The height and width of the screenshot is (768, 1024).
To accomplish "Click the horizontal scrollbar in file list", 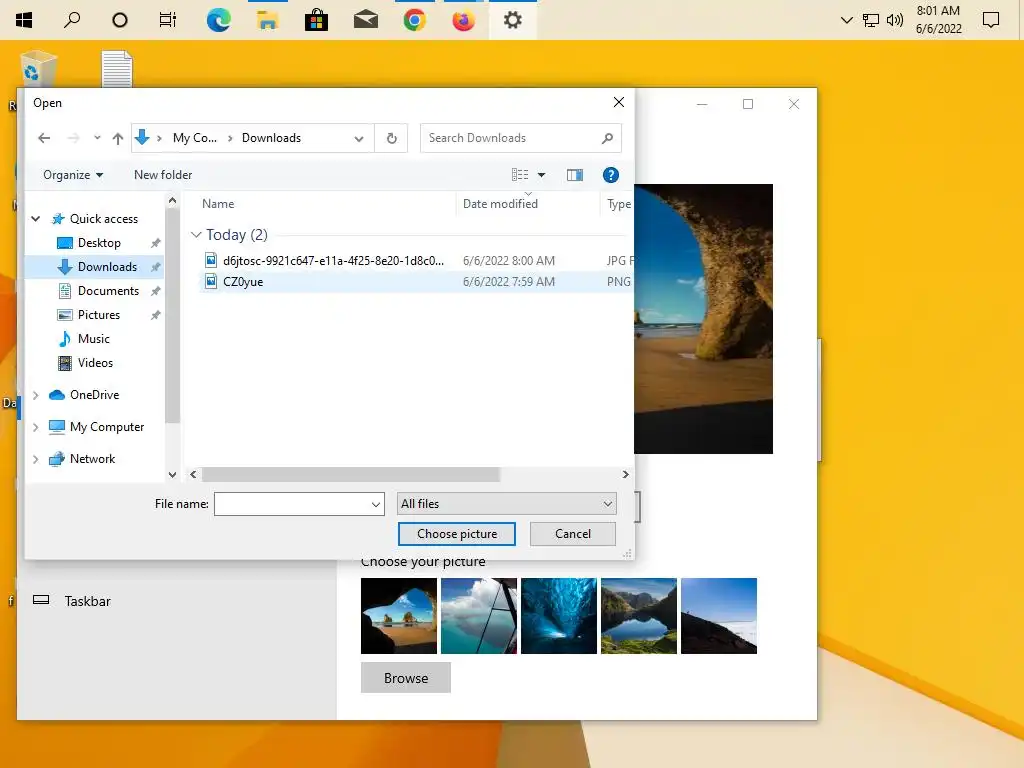I will 351,474.
